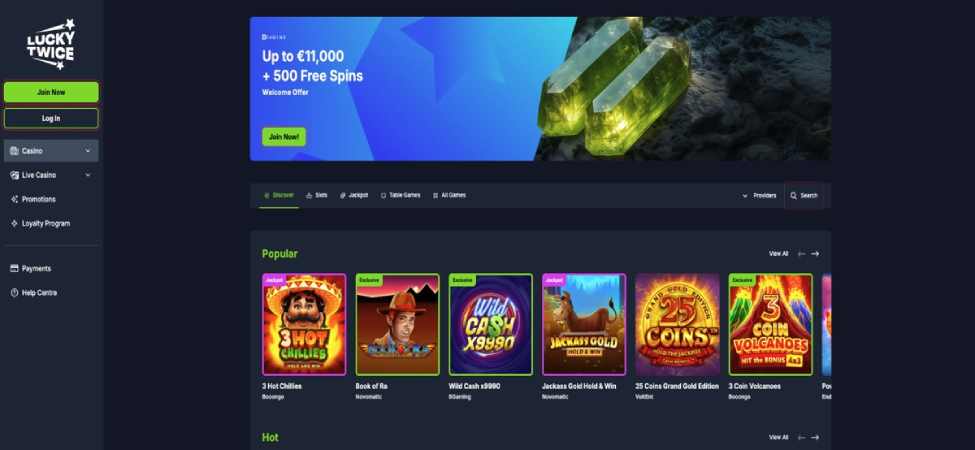
Task: Select the Table Games tab
Action: click(400, 195)
